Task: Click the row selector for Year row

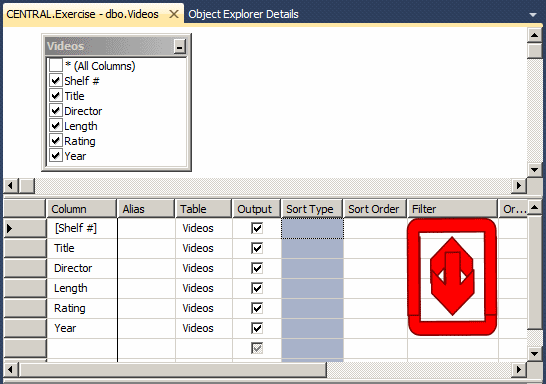Action: 25,328
